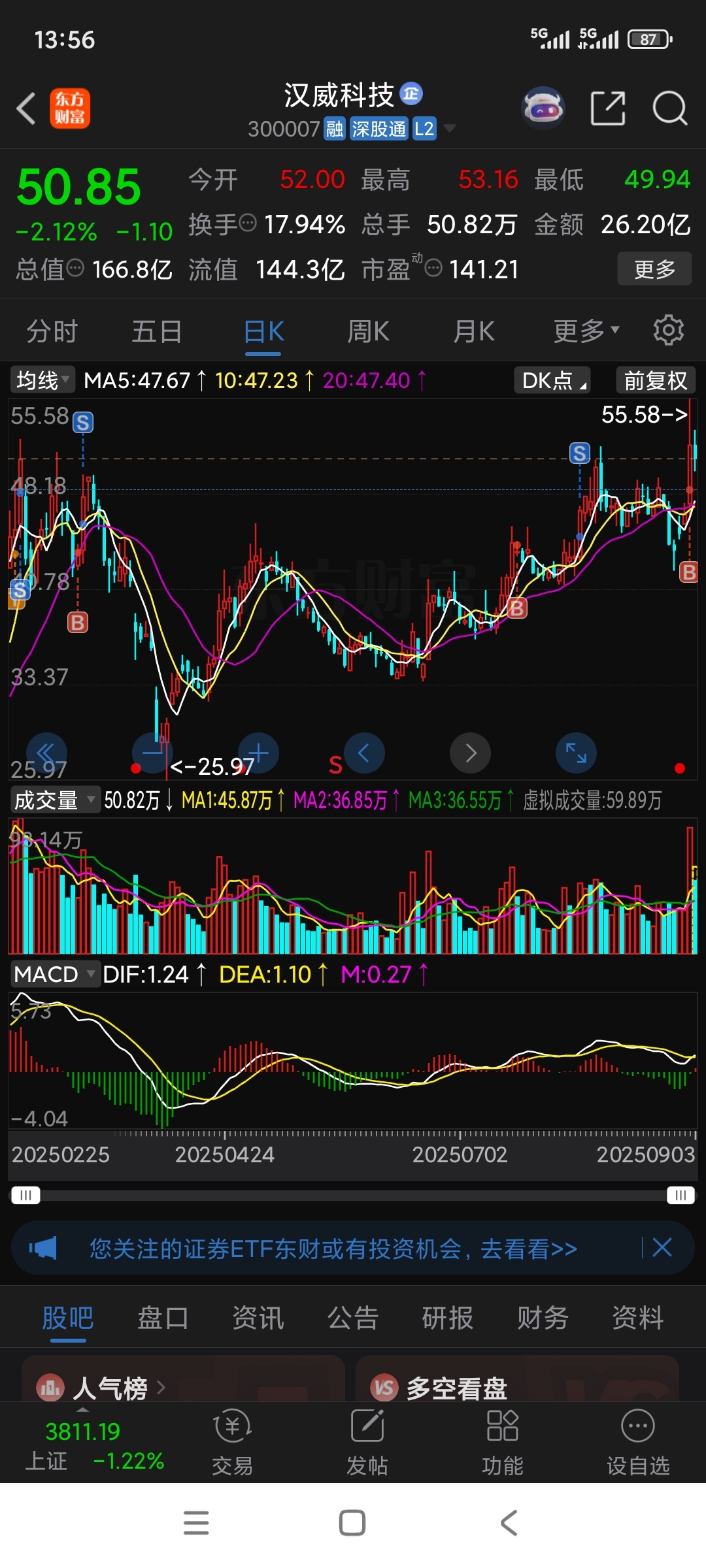The image size is (706, 1568).
Task: Open the 股吧 tab
Action: click(68, 1318)
